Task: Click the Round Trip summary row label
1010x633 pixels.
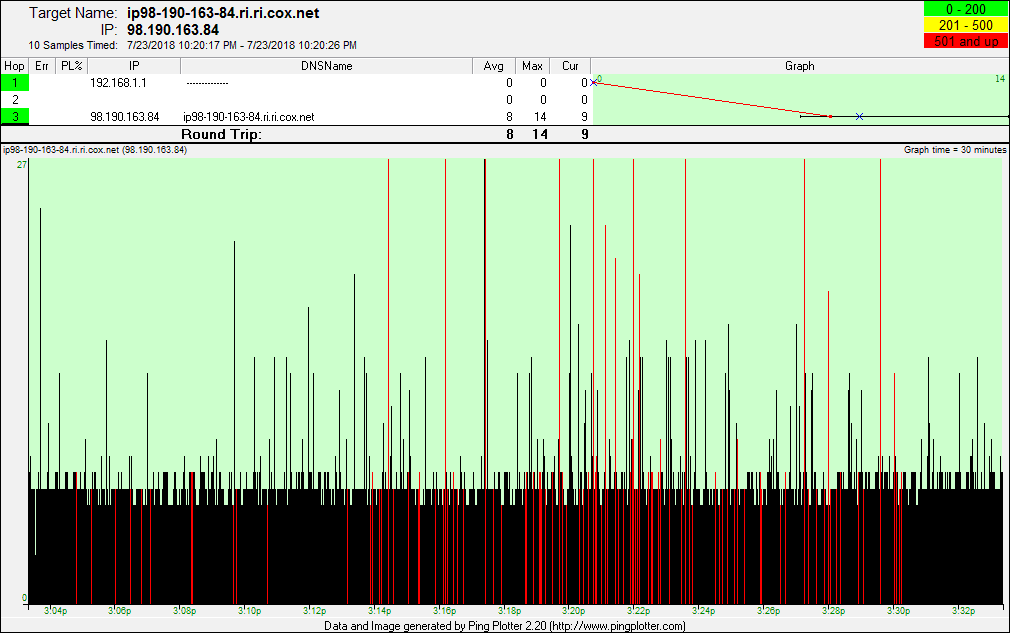Action: (221, 134)
